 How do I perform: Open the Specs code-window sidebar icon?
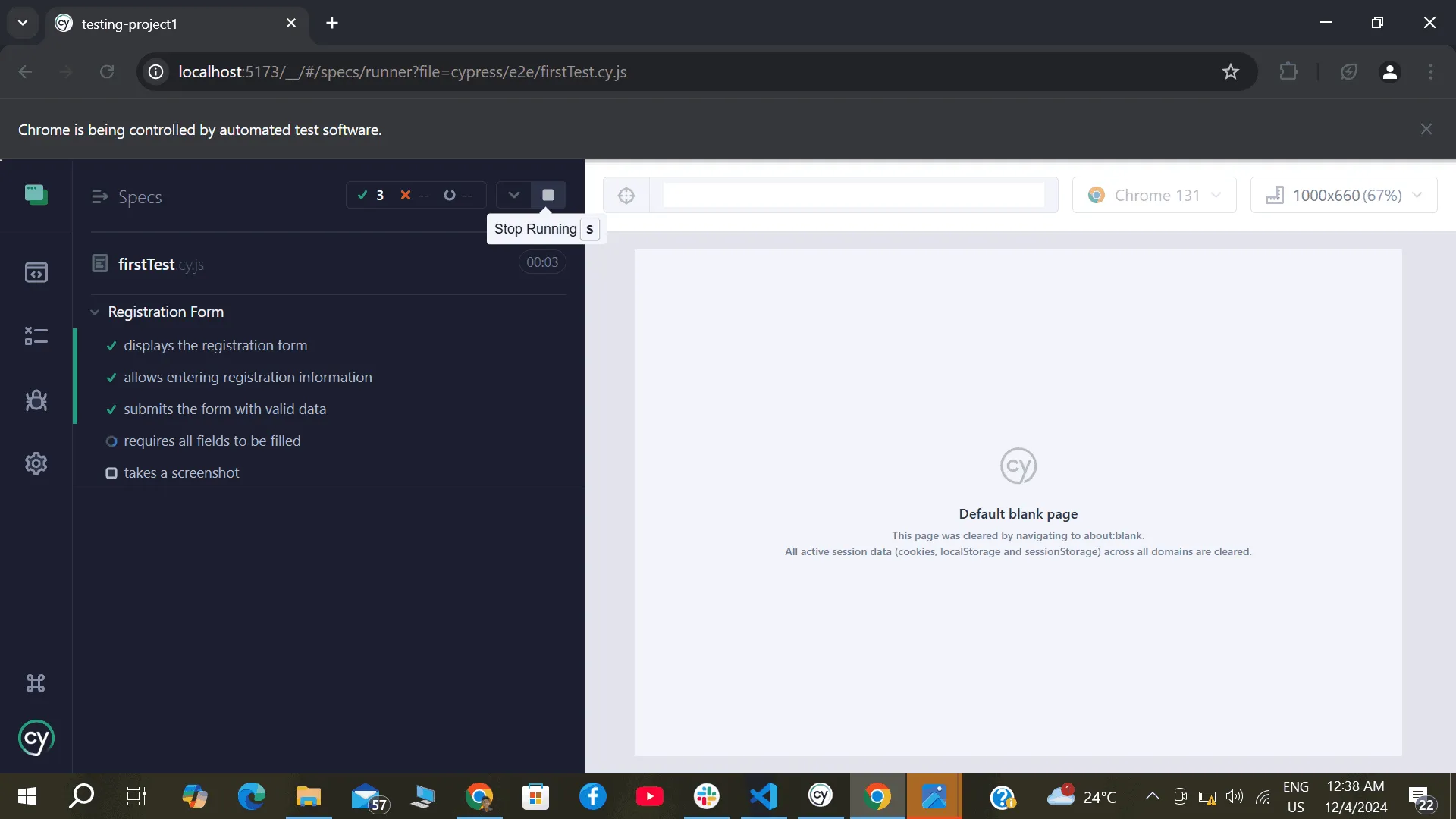36,272
